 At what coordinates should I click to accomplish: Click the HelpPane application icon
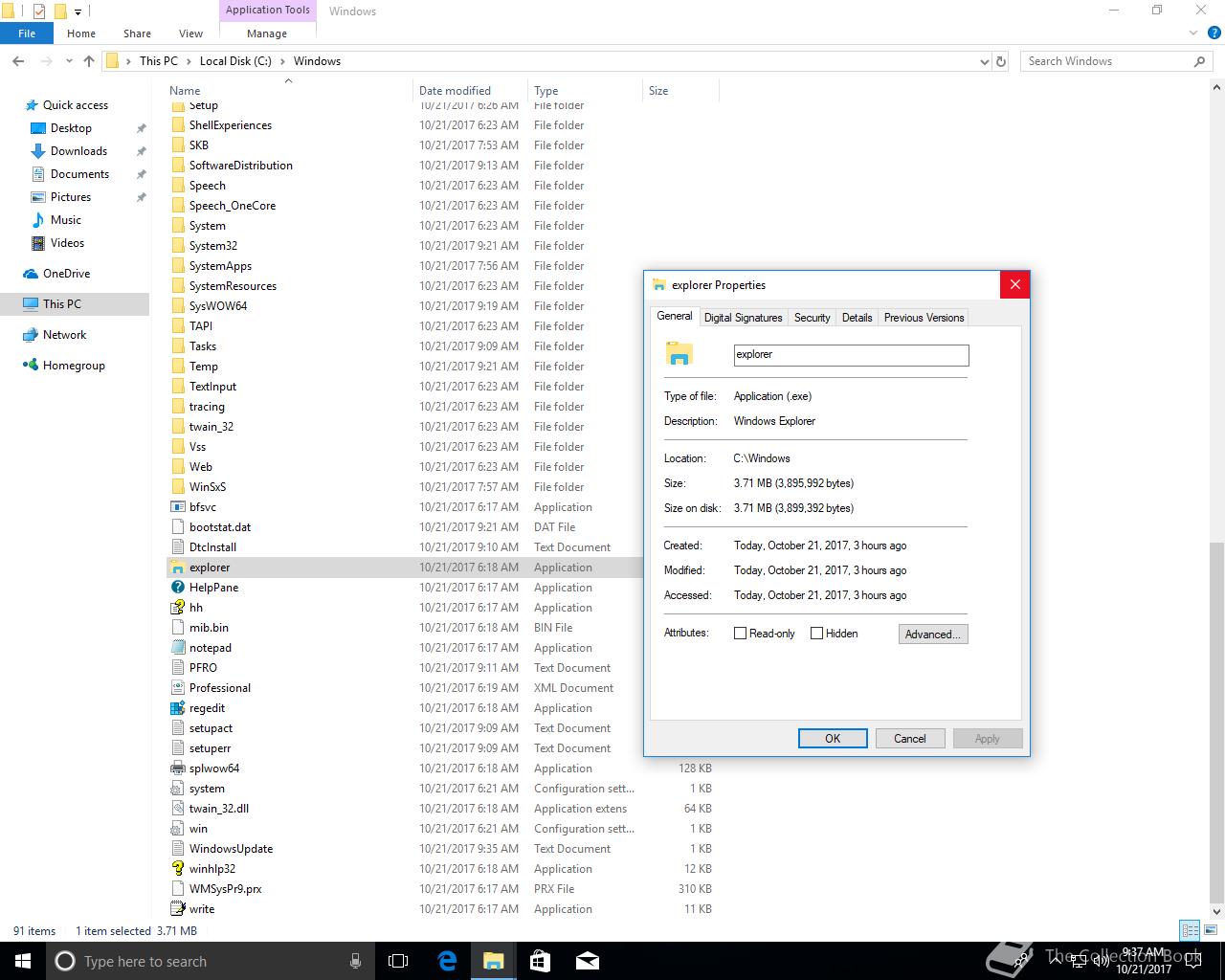click(177, 588)
